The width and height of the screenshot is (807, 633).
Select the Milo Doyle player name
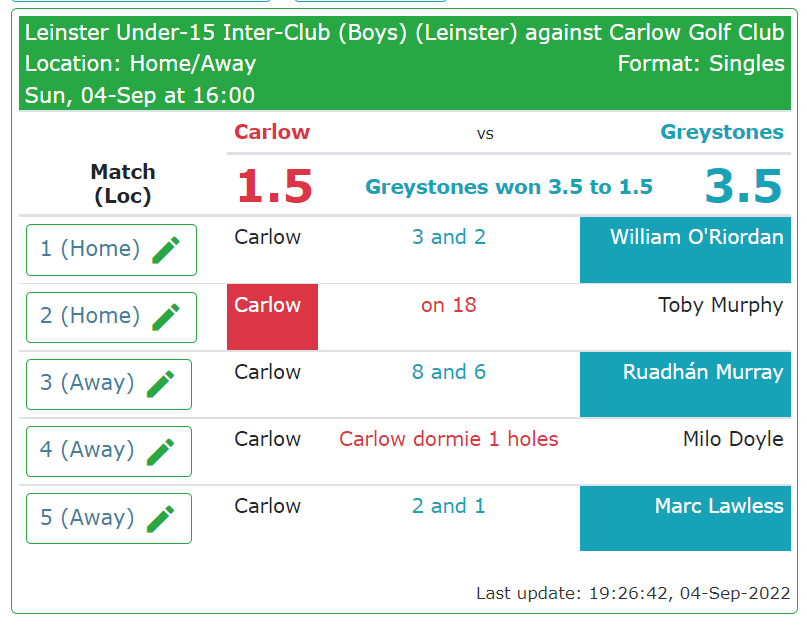(733, 439)
